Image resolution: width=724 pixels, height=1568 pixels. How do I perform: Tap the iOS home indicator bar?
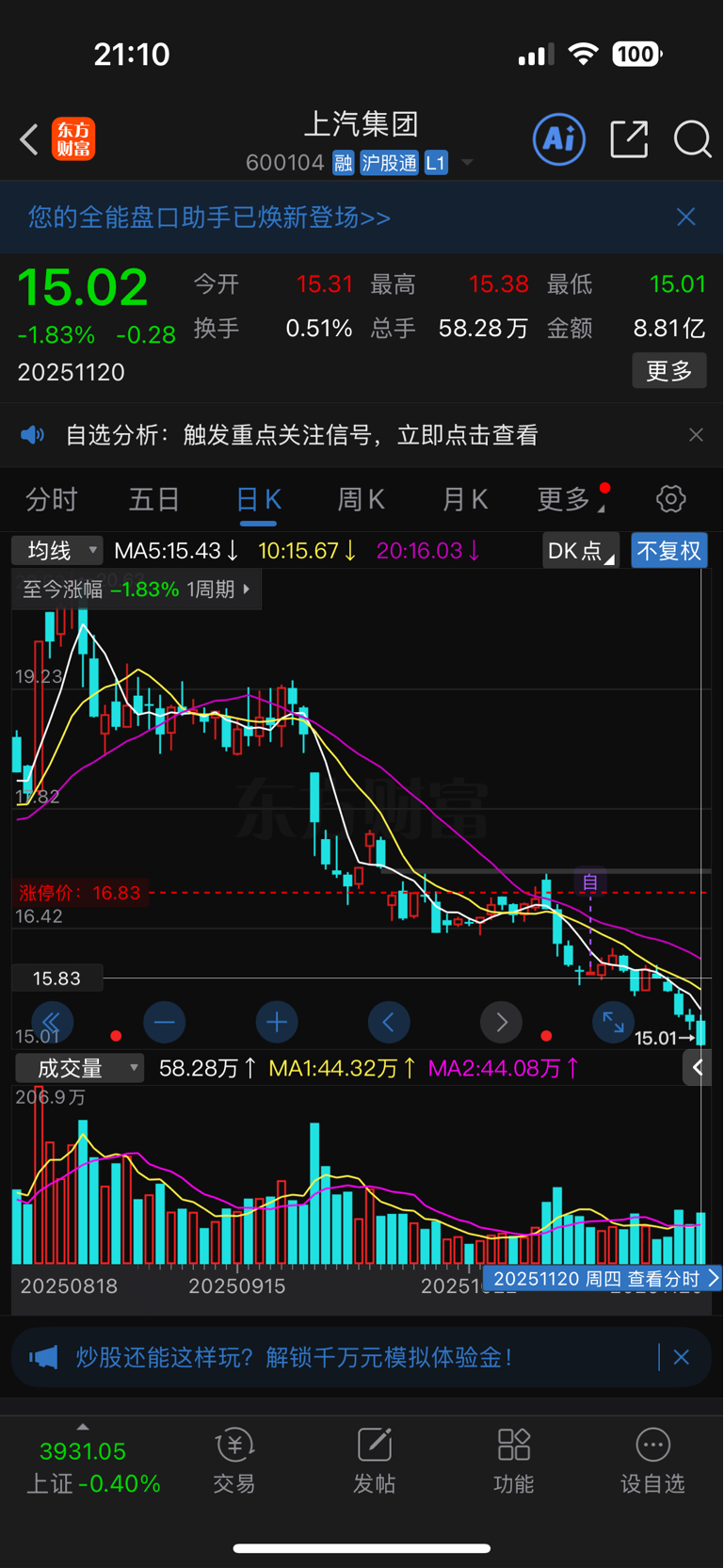[x=362, y=1548]
